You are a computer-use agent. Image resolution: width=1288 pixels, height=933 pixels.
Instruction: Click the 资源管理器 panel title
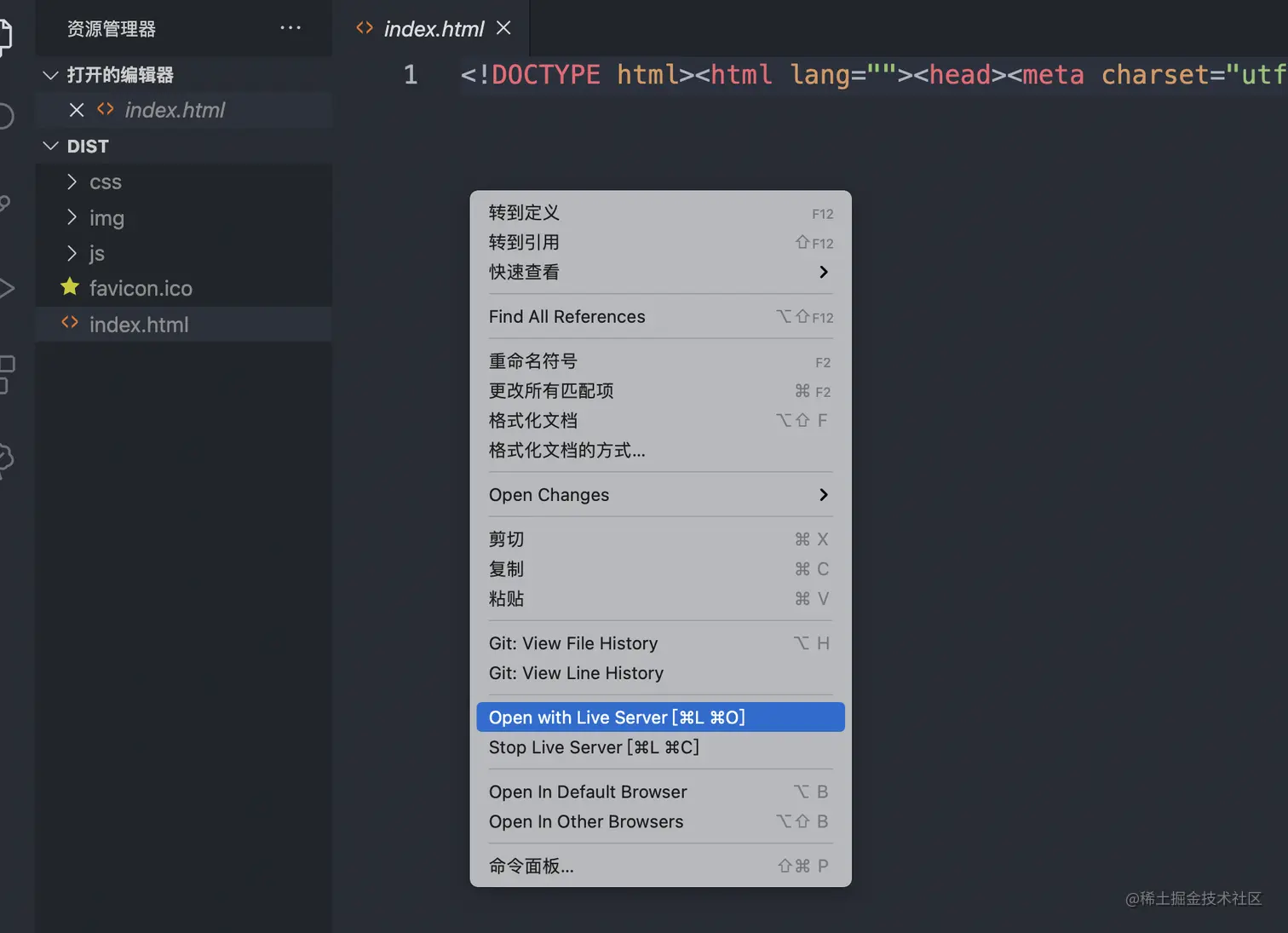112,29
